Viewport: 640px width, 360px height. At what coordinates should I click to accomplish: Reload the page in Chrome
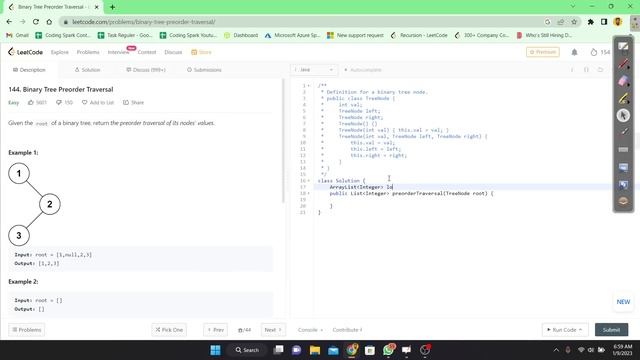tap(36, 22)
